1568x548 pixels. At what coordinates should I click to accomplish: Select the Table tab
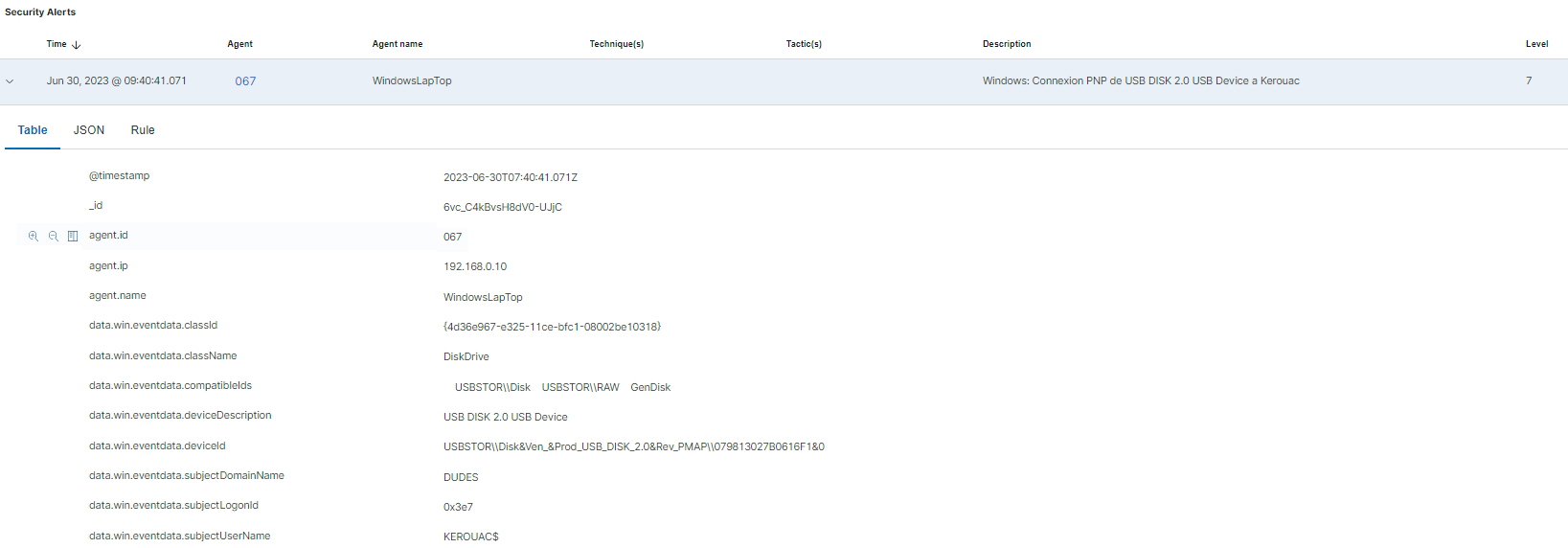(x=33, y=130)
